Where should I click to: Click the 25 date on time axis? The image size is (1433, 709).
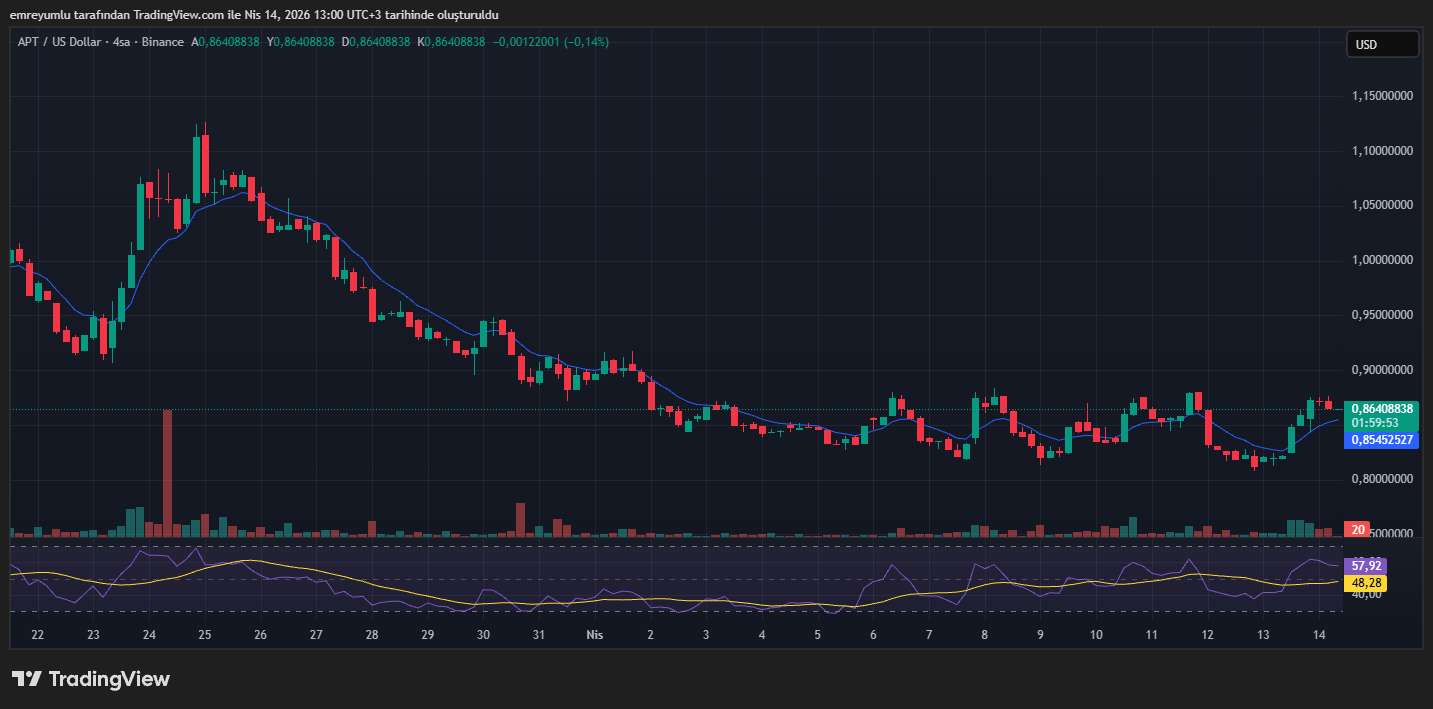click(x=204, y=635)
